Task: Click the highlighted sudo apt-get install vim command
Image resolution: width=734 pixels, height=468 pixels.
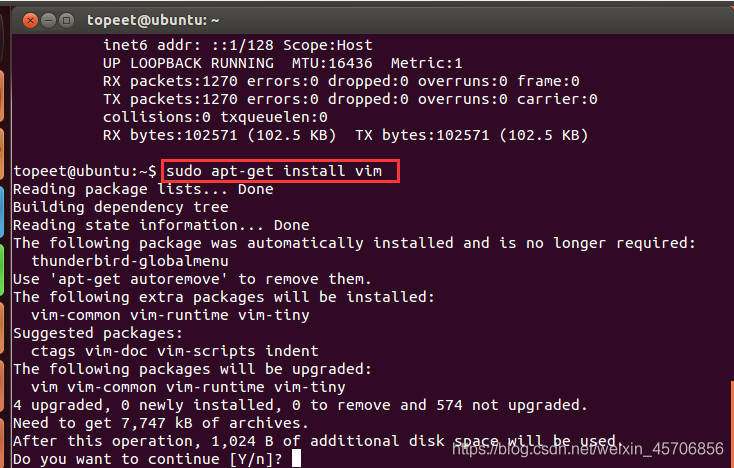Action: [x=281, y=171]
